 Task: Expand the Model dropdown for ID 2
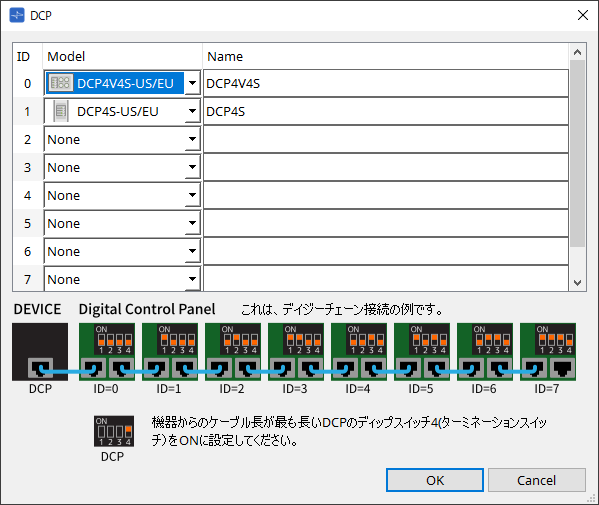tap(192, 139)
